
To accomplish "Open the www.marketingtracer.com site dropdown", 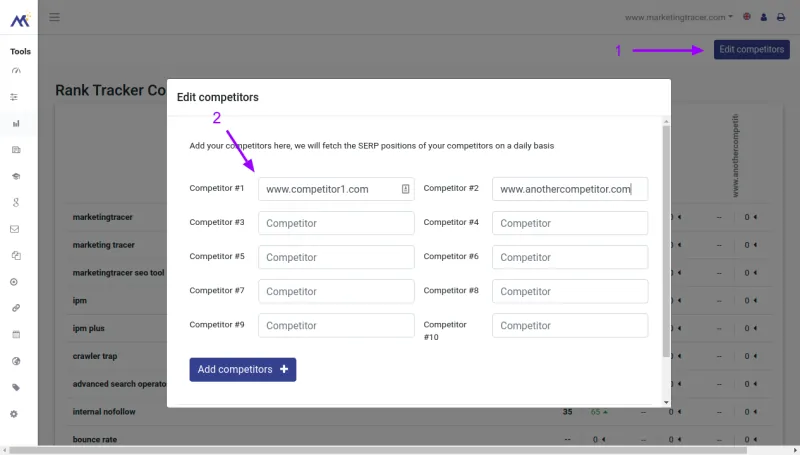I will coord(679,17).
